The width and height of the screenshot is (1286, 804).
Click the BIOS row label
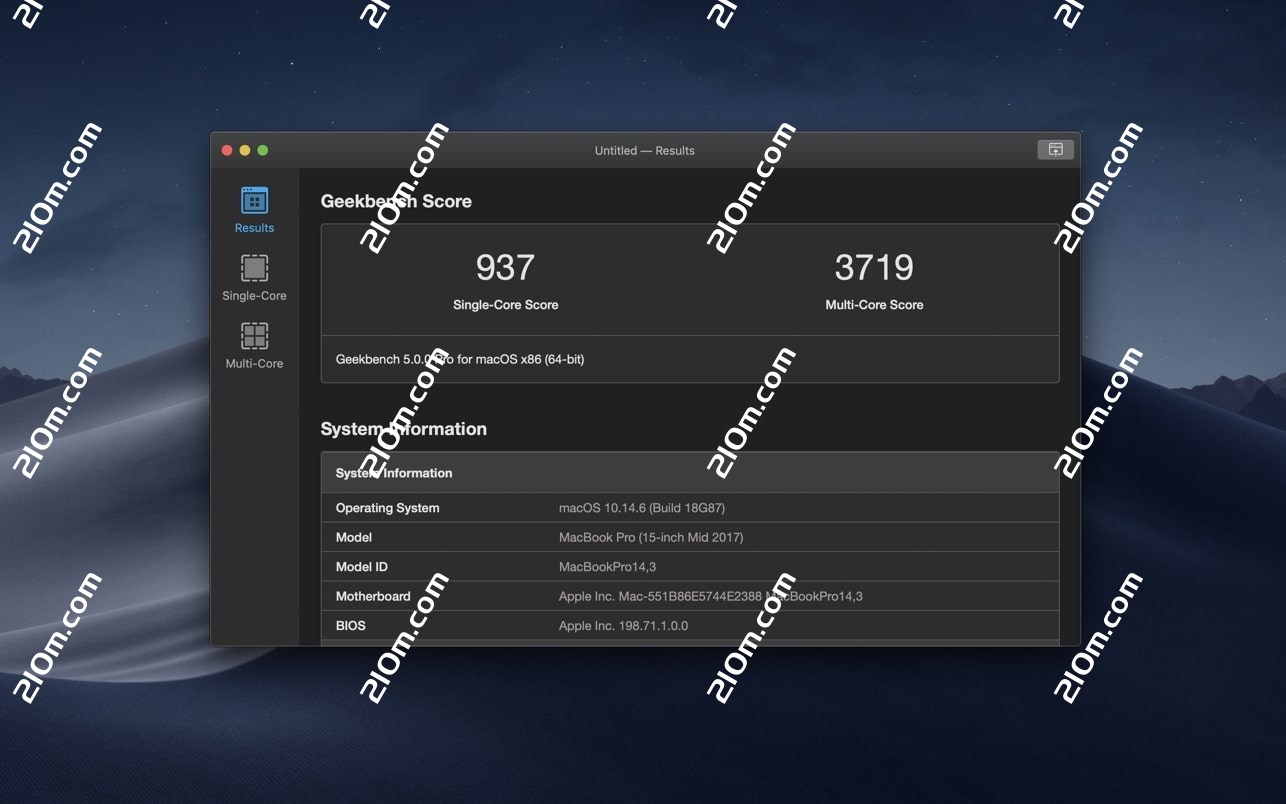(351, 626)
